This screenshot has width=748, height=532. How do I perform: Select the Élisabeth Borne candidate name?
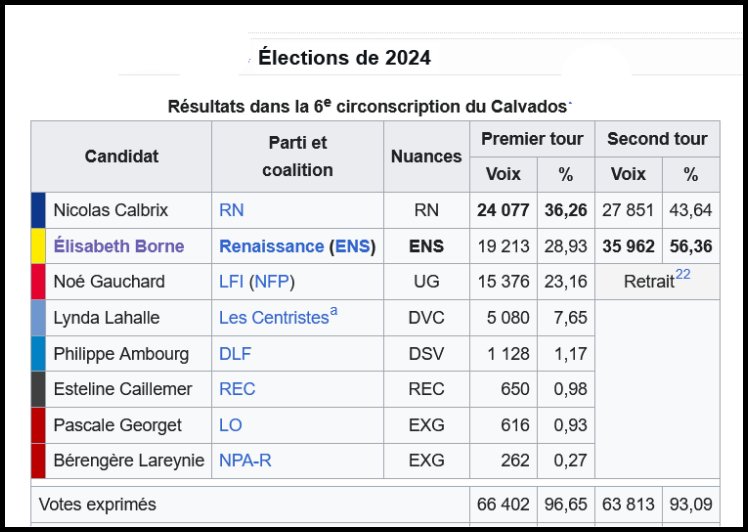[118, 246]
